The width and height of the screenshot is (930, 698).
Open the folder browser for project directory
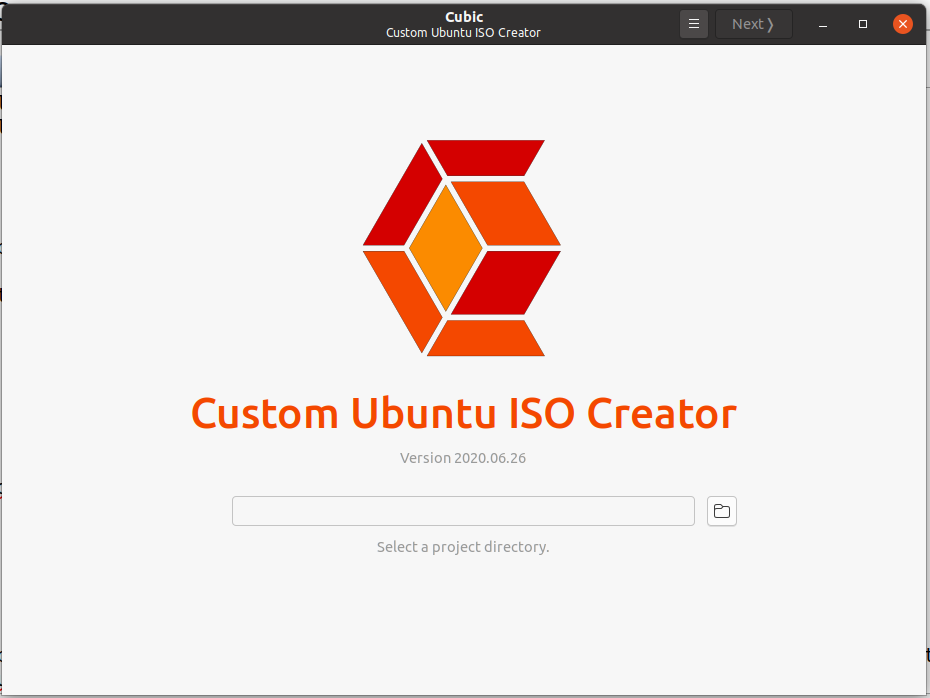721,511
